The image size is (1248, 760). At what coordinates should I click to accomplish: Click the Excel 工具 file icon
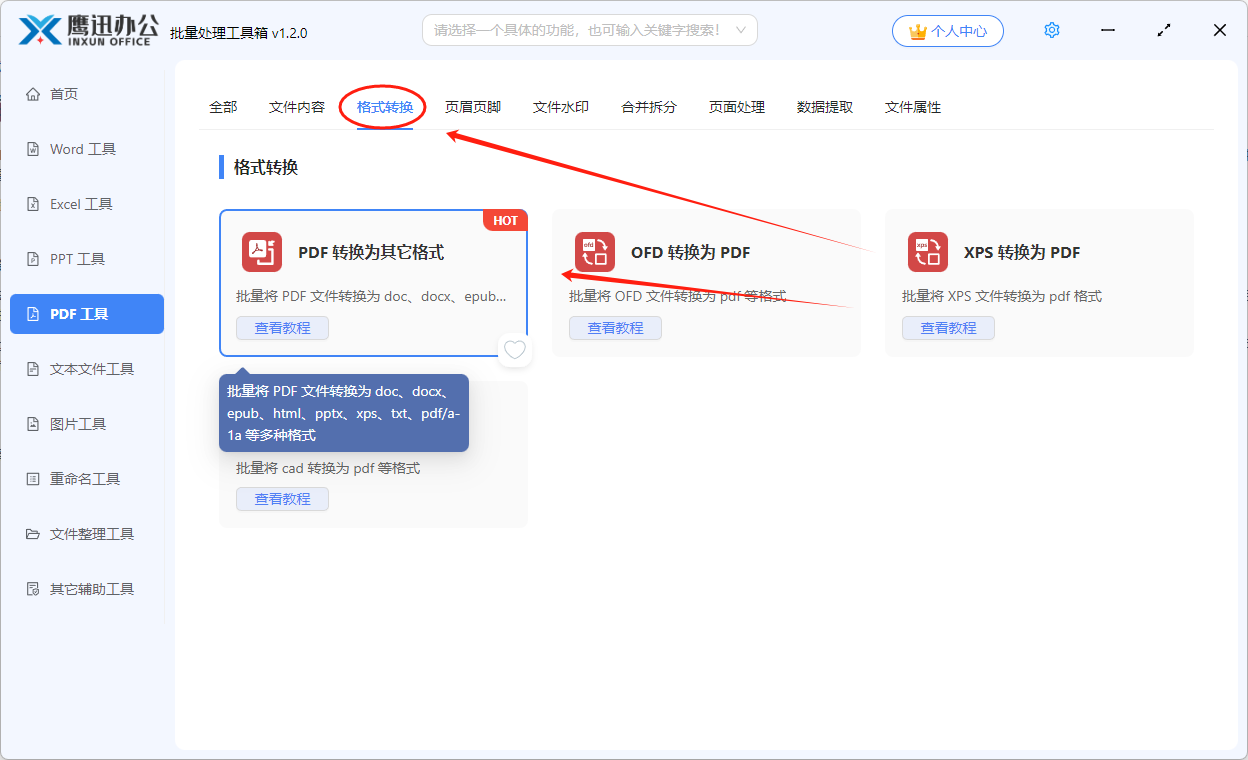[x=33, y=204]
